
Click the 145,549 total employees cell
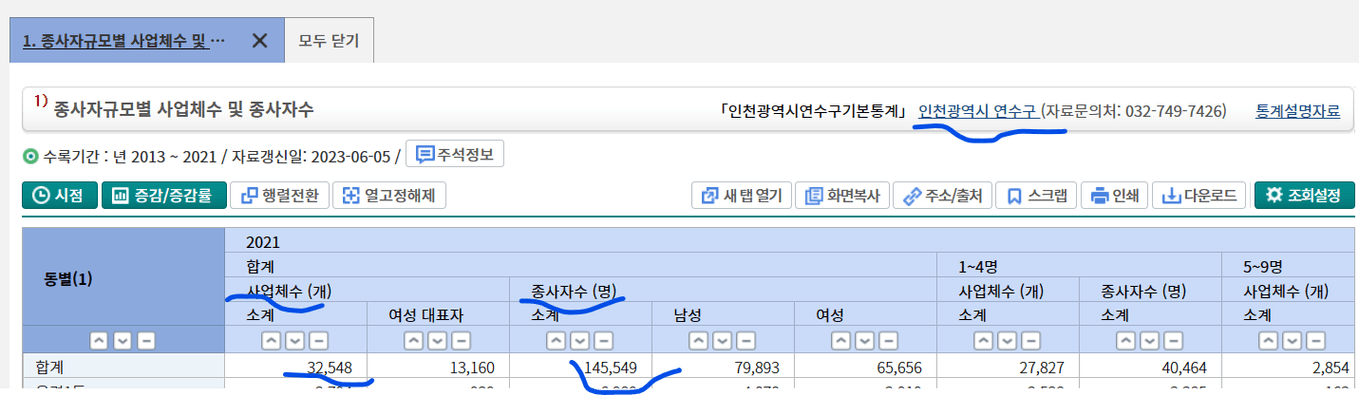(582, 366)
